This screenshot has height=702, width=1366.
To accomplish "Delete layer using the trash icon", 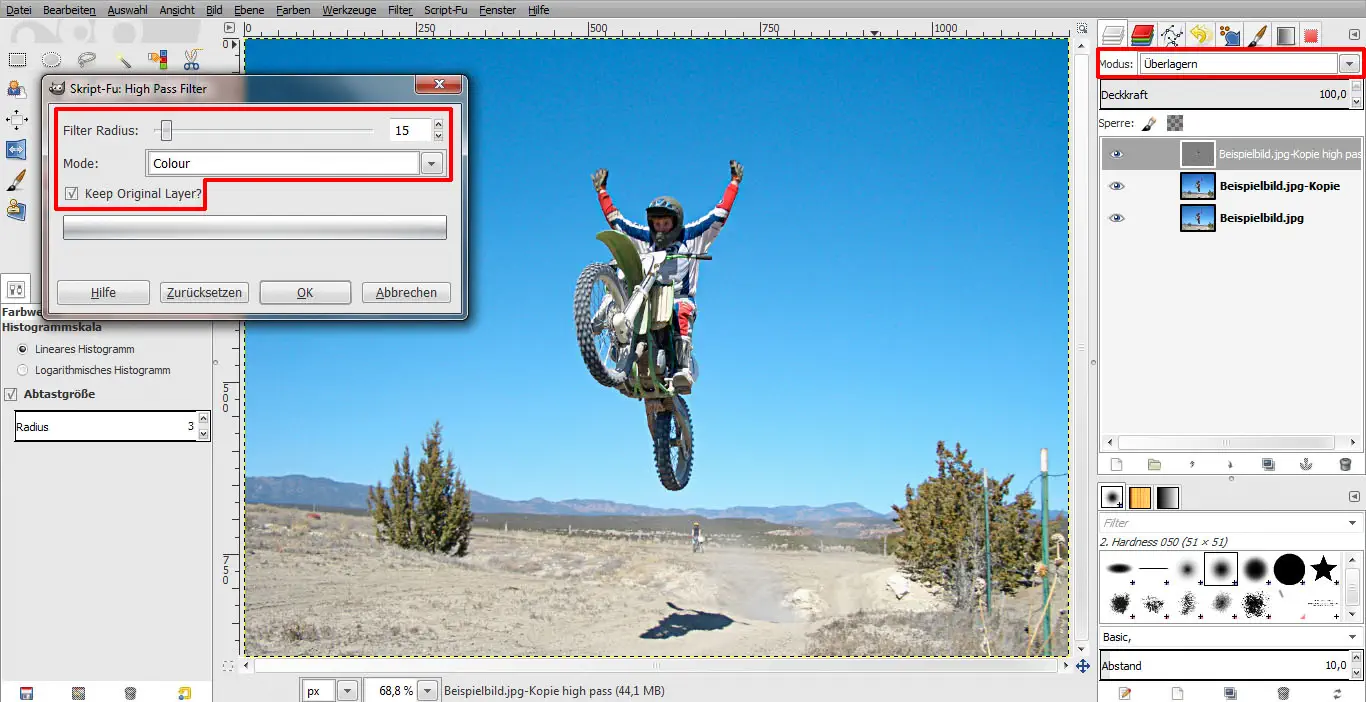I will tap(1345, 465).
